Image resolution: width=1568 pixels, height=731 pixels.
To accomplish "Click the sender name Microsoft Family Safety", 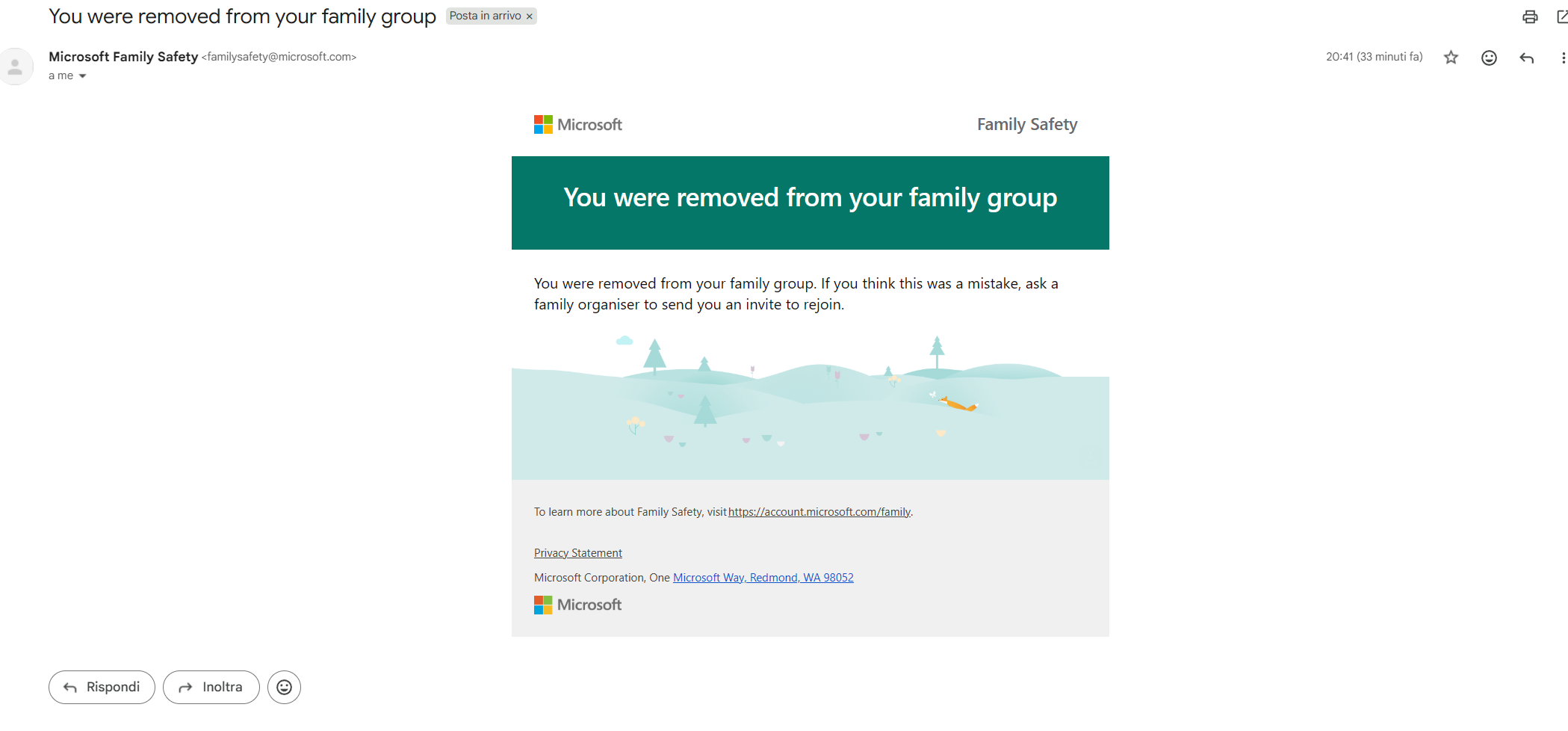I will click(123, 57).
